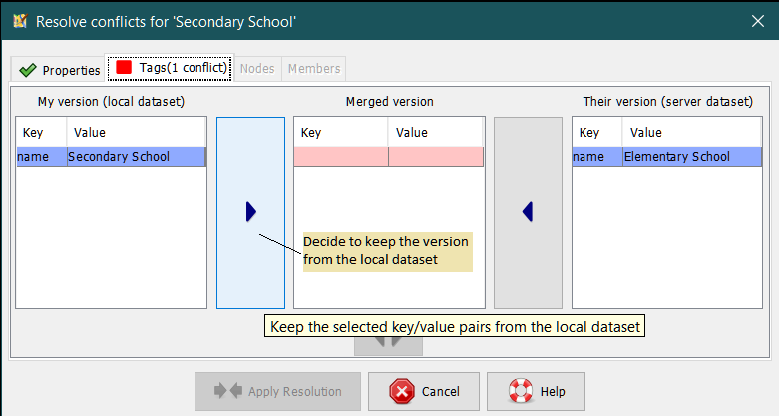Select the Tags (1 conflict) tab
Viewport: 779px width, 416px height.
(172, 68)
